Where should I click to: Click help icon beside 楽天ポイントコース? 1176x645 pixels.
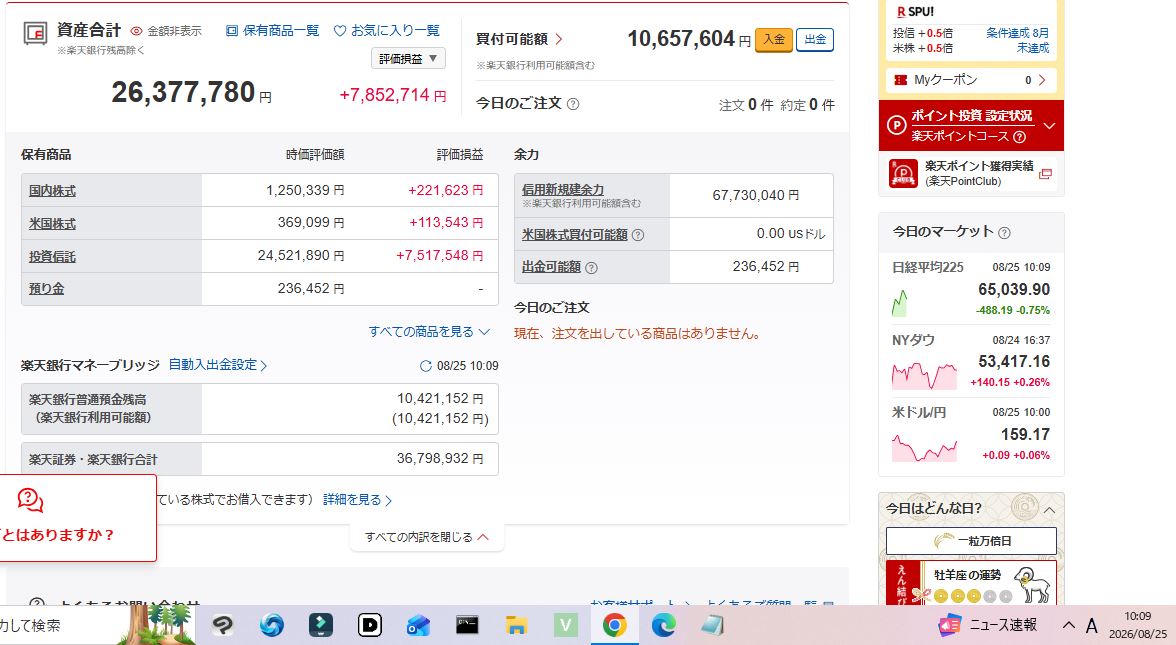[x=1019, y=136]
